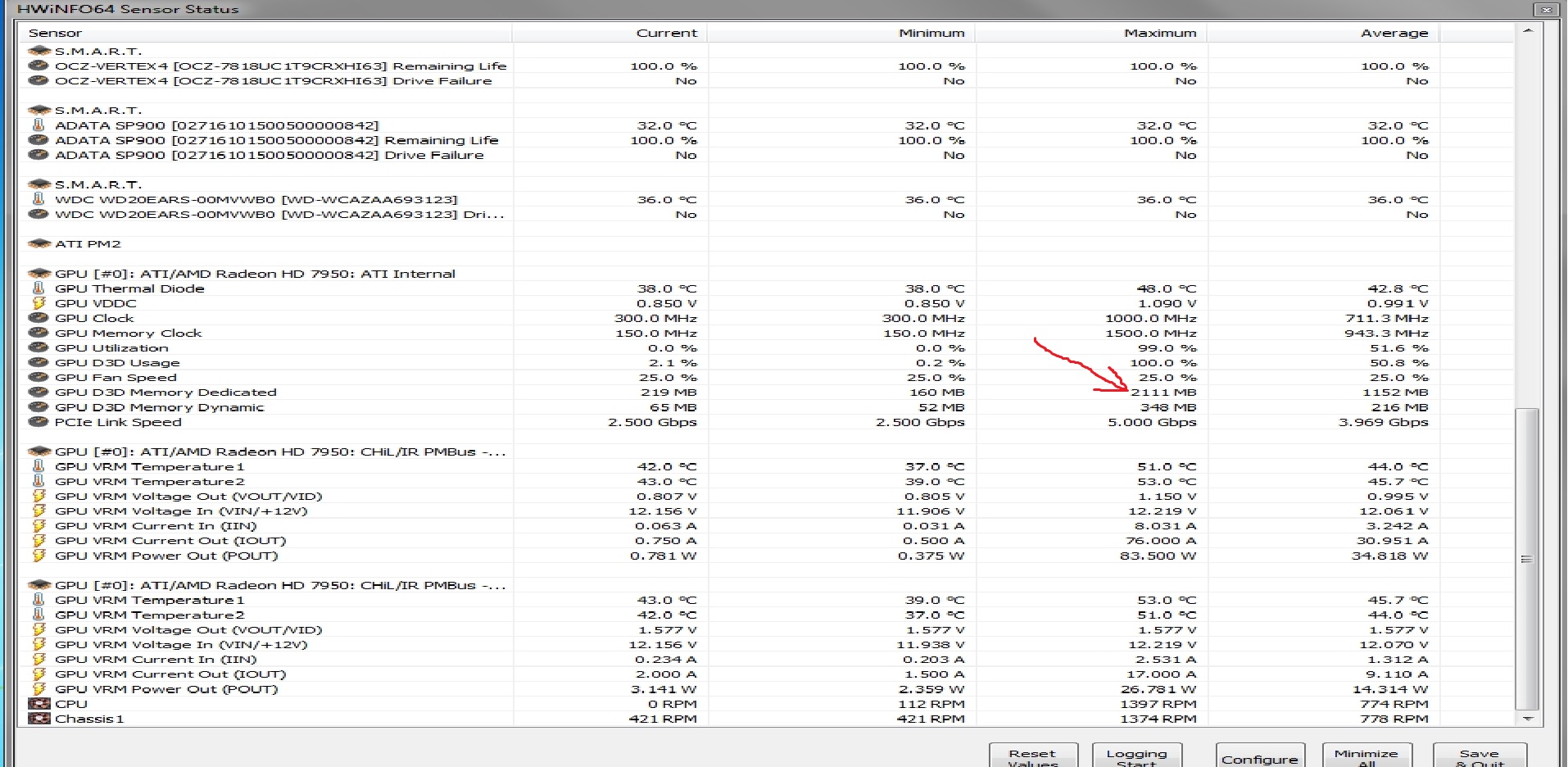Viewport: 1568px width, 767px height.
Task: Click the Minimize All button
Action: 1366,756
